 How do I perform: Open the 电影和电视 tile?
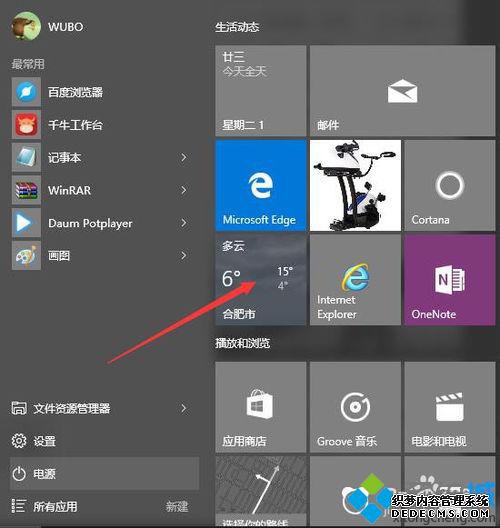[x=450, y=407]
